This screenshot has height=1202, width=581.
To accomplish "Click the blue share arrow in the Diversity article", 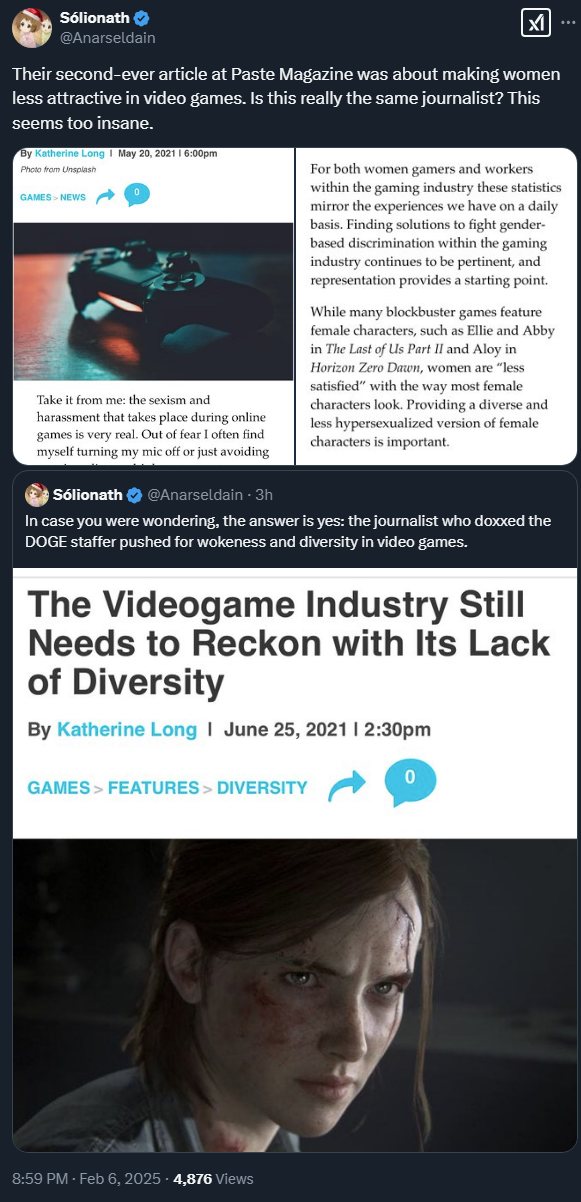I will [347, 788].
